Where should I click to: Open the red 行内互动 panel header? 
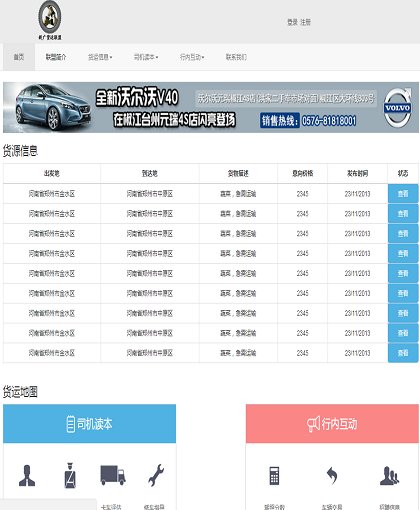click(x=332, y=424)
